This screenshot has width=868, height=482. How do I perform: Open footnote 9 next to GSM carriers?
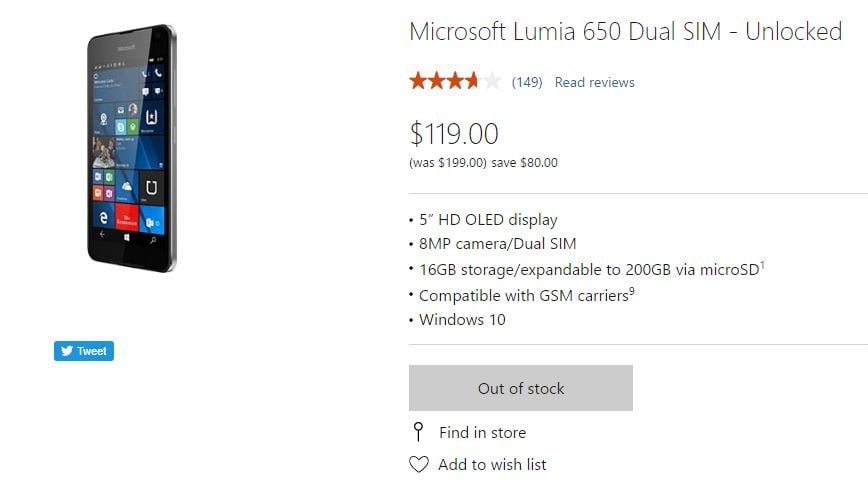[x=632, y=291]
